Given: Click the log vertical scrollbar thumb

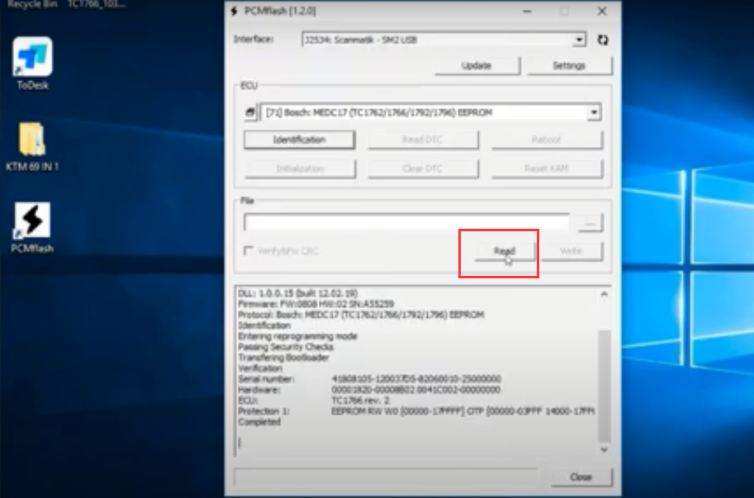Looking at the screenshot, I should [604, 386].
